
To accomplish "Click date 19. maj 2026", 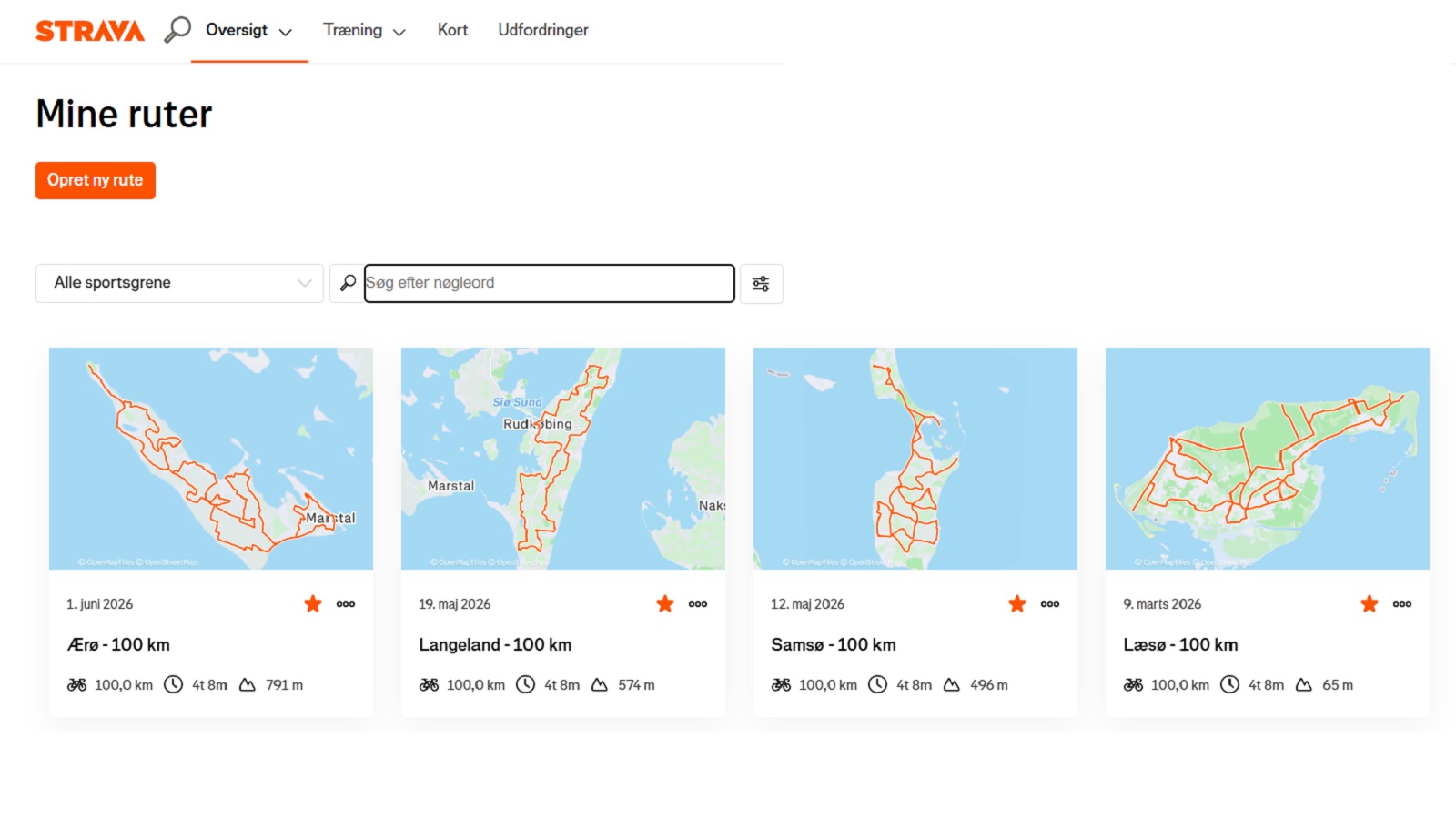I will pyautogui.click(x=454, y=604).
